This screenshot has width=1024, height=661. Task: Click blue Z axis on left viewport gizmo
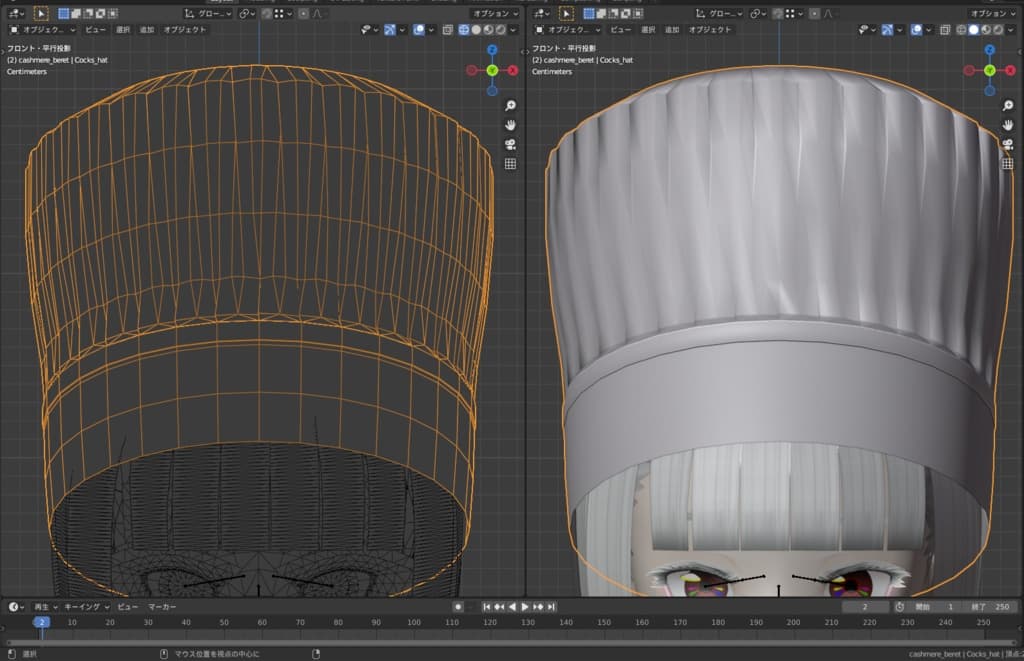pos(492,50)
